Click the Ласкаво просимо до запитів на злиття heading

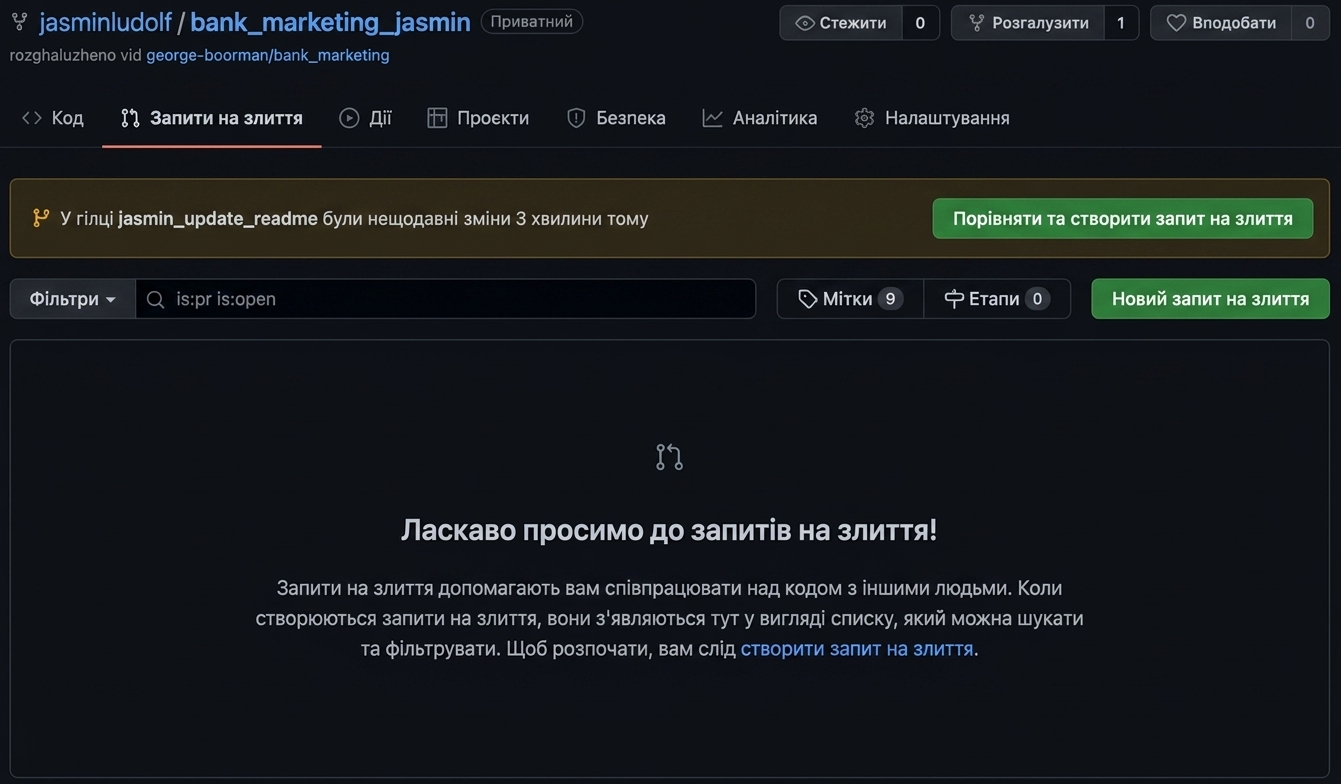[x=669, y=529]
